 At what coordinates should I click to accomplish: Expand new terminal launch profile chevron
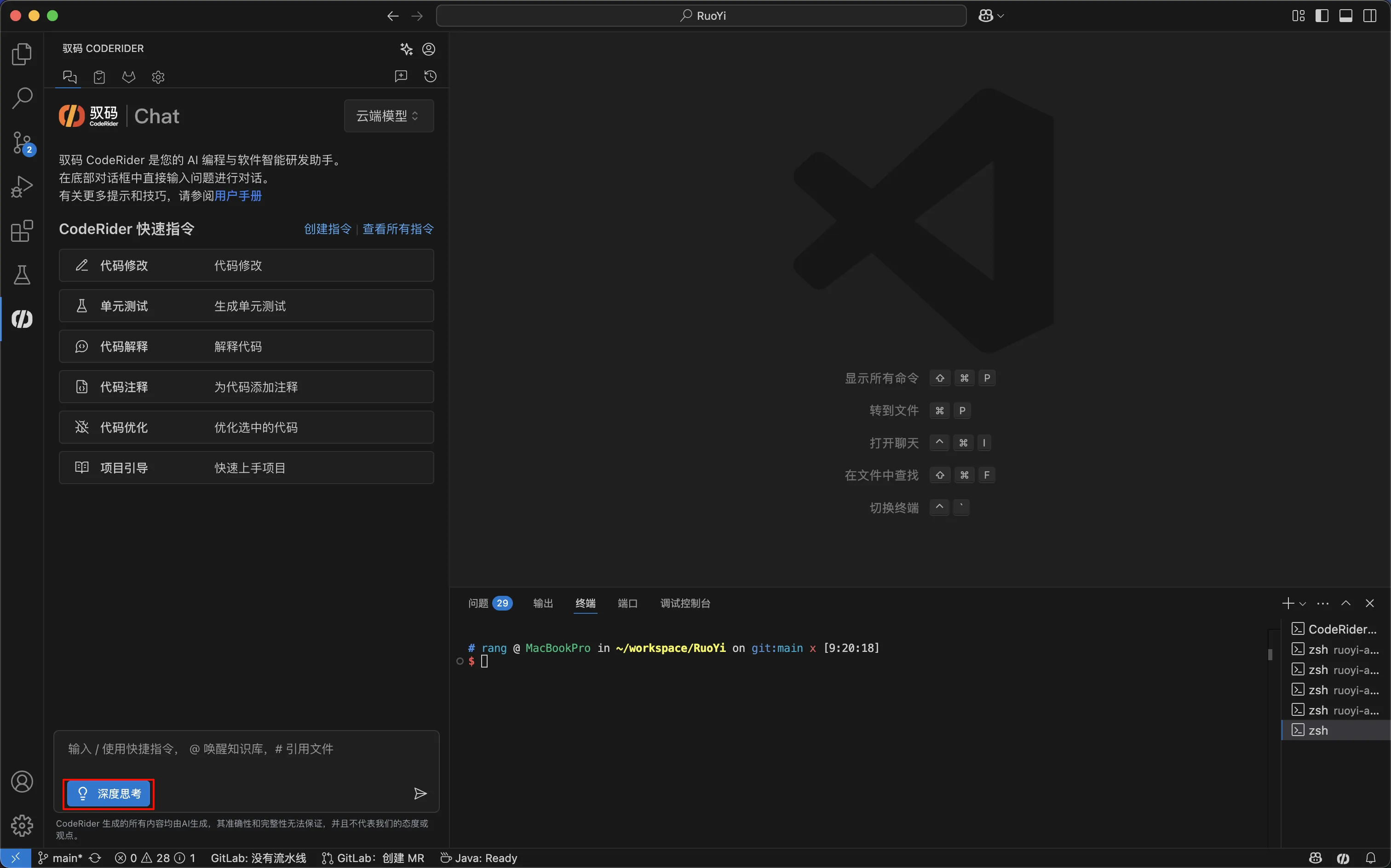pos(1303,603)
